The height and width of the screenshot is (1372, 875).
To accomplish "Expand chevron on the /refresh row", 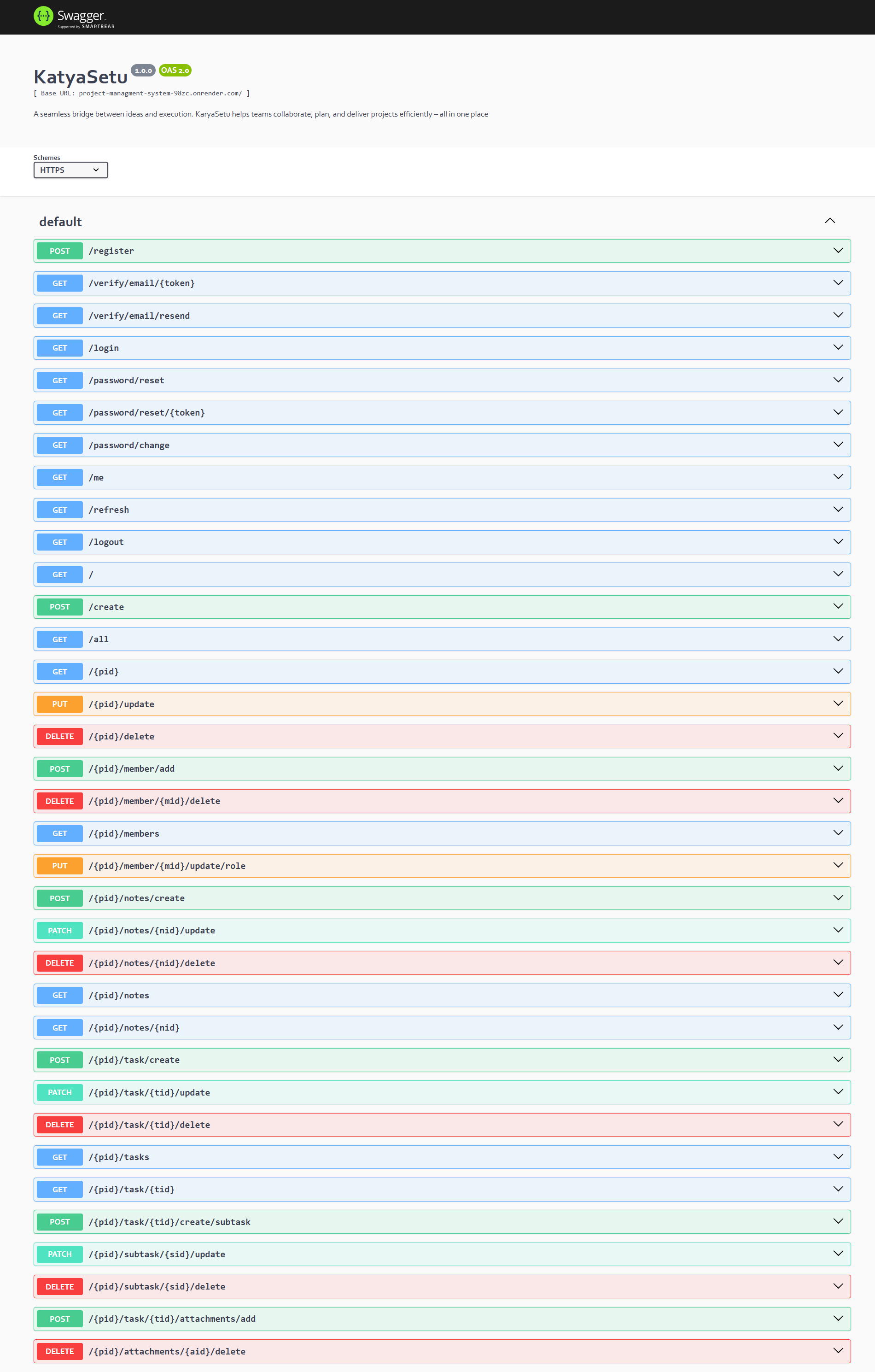I will point(838,510).
